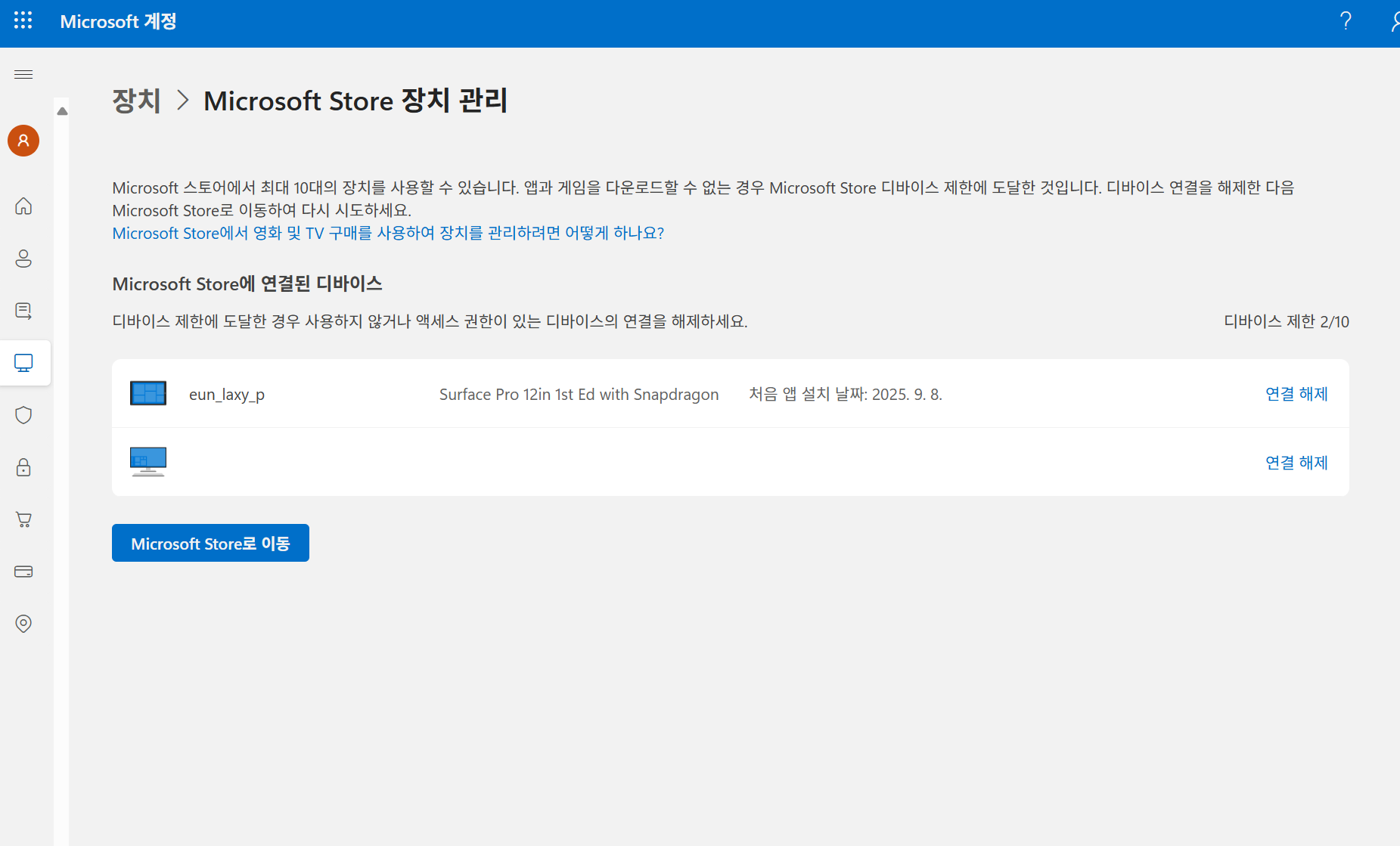Go back to 장치 breadcrumb
Image resolution: width=1400 pixels, height=846 pixels.
(136, 101)
